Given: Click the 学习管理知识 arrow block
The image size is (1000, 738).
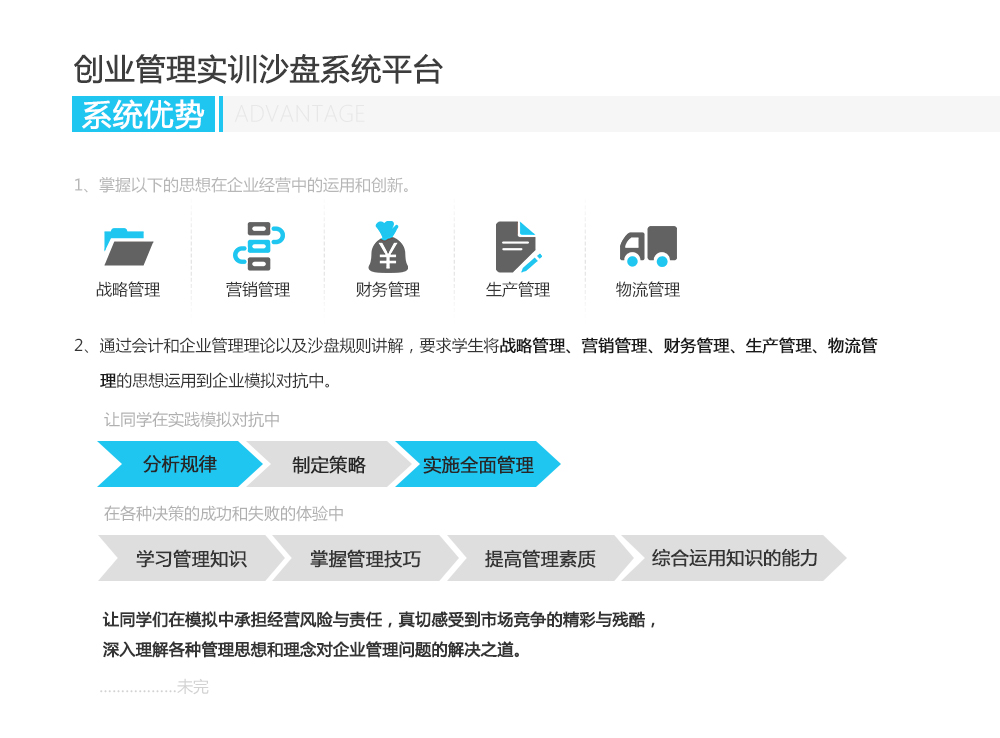Looking at the screenshot, I should (190, 559).
